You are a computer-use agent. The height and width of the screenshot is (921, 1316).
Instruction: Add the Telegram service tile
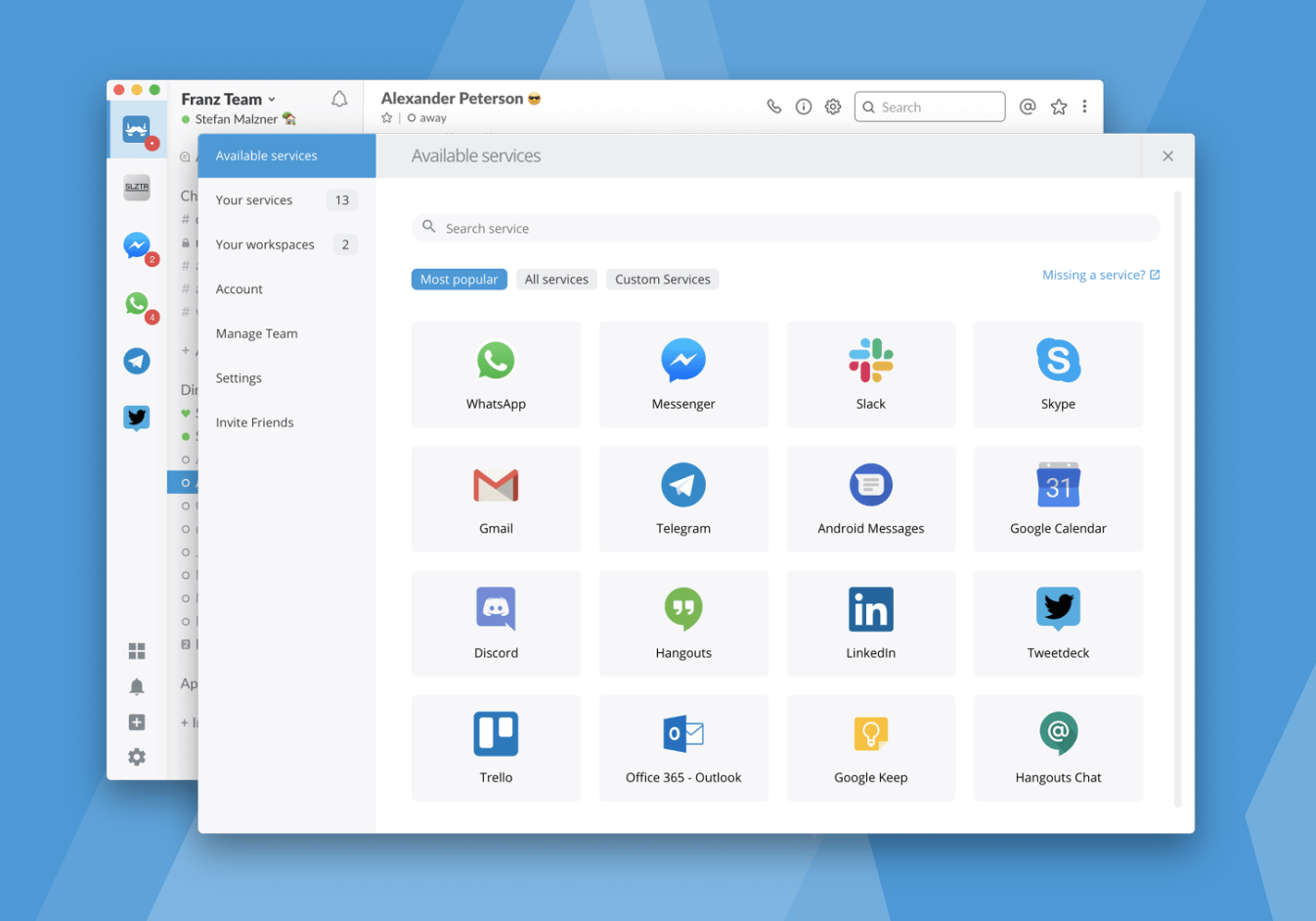point(683,499)
